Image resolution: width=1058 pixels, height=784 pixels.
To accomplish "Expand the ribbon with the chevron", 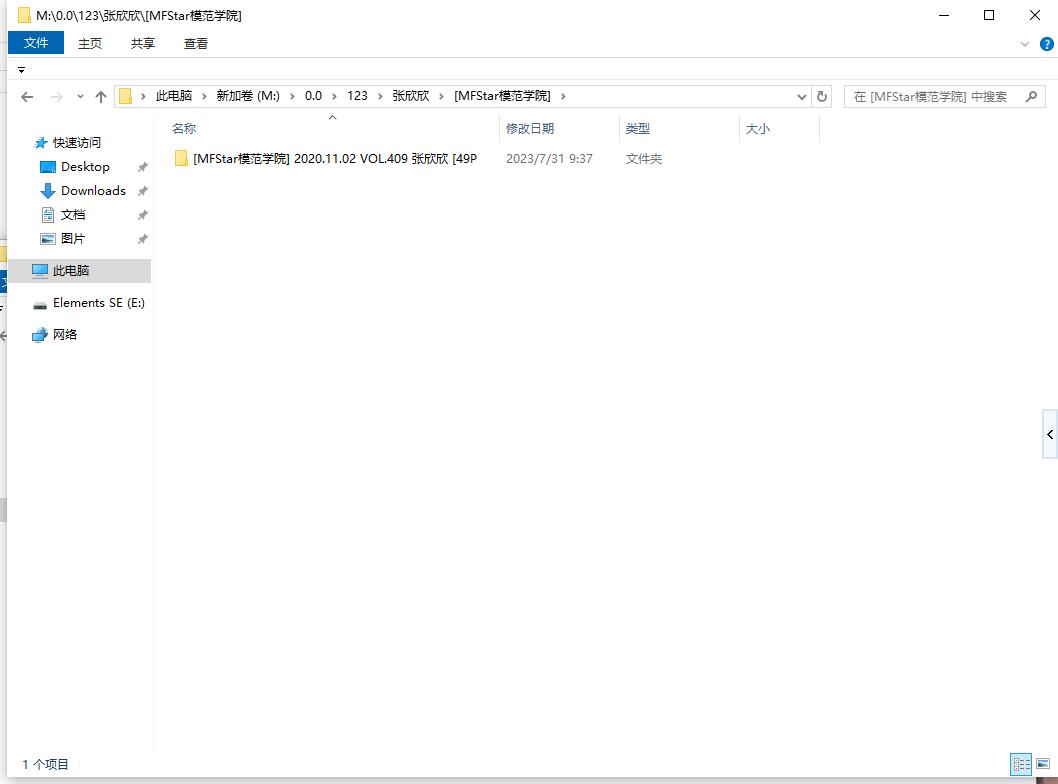I will click(1025, 44).
